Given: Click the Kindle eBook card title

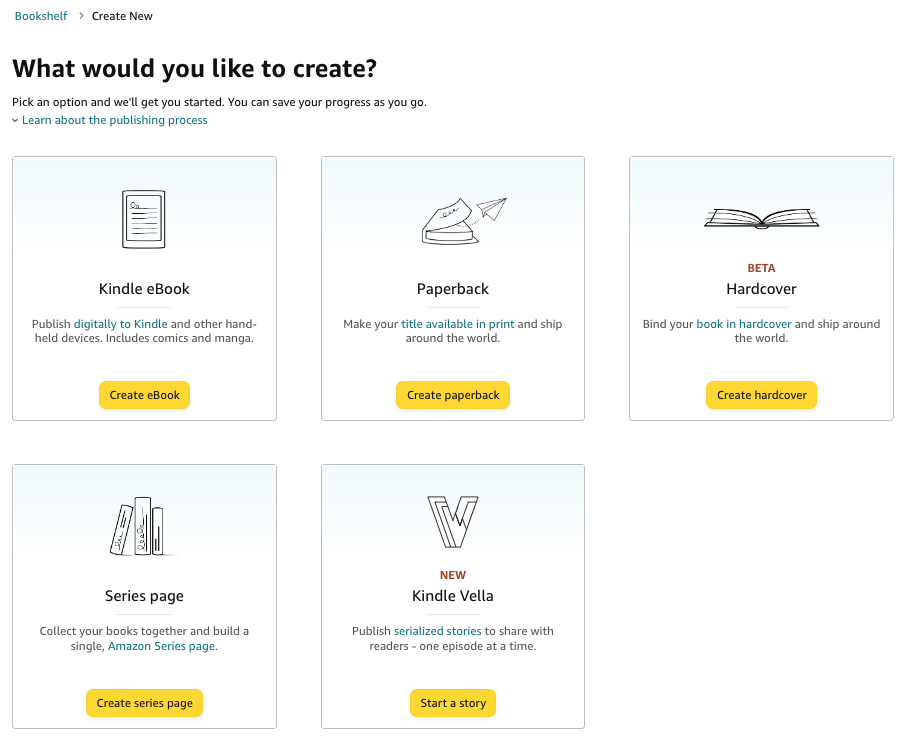Looking at the screenshot, I should (144, 289).
